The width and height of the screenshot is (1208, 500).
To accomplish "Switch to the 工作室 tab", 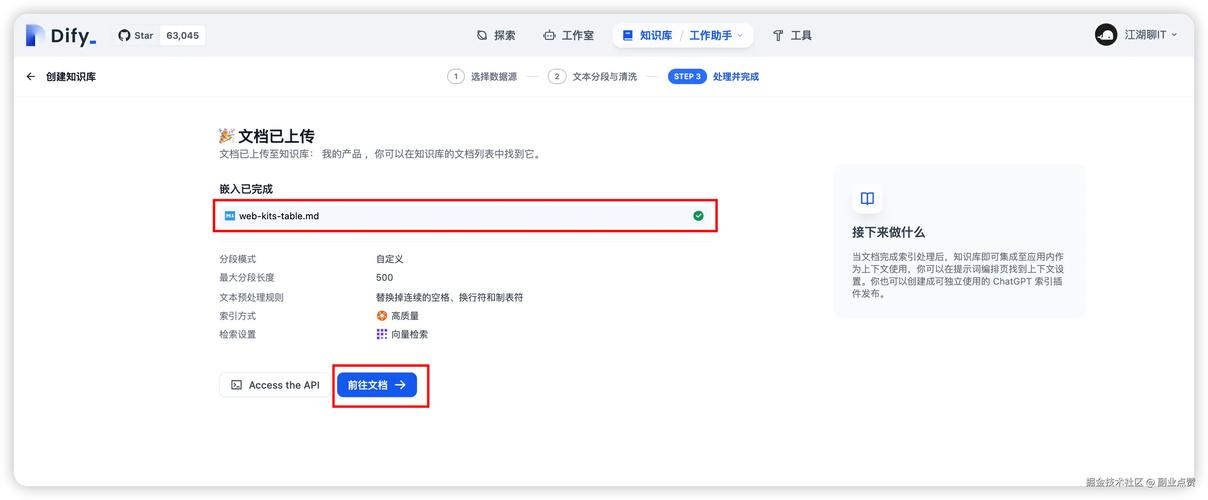I will tap(568, 35).
